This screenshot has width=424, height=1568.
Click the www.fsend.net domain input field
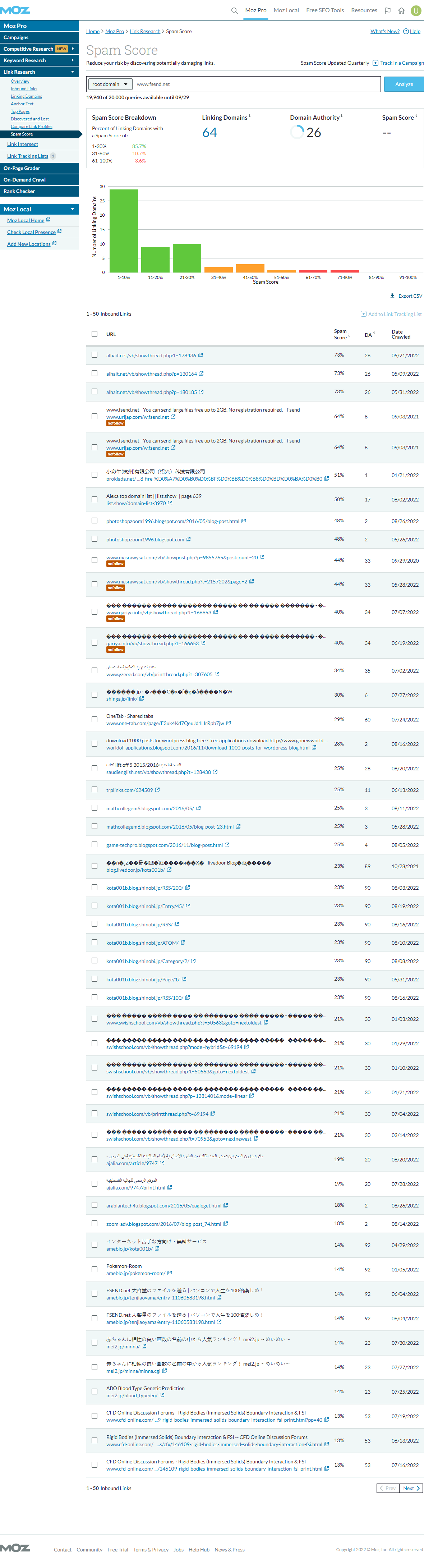click(257, 84)
